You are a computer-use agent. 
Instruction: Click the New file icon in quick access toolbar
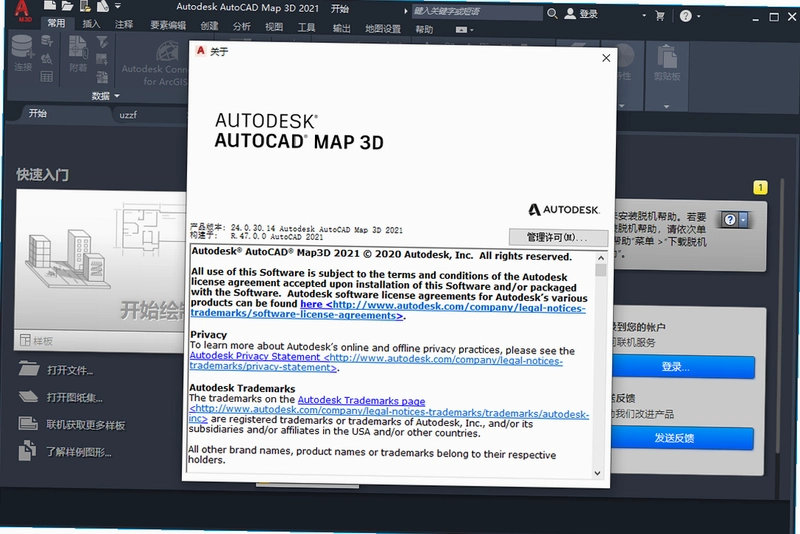coord(49,6)
